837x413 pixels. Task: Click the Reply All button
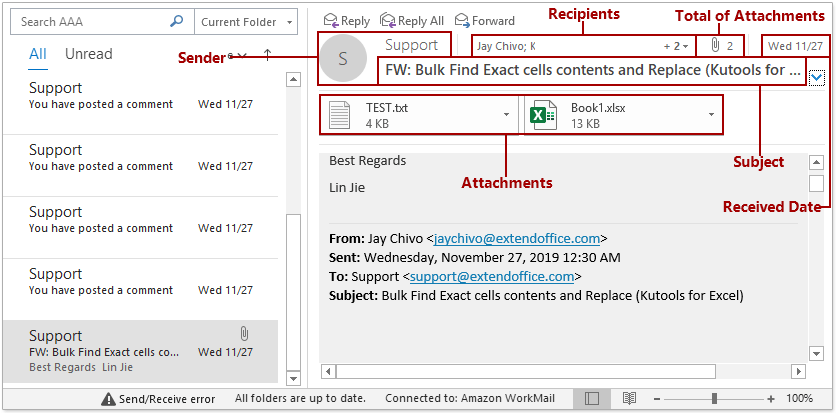[x=412, y=21]
